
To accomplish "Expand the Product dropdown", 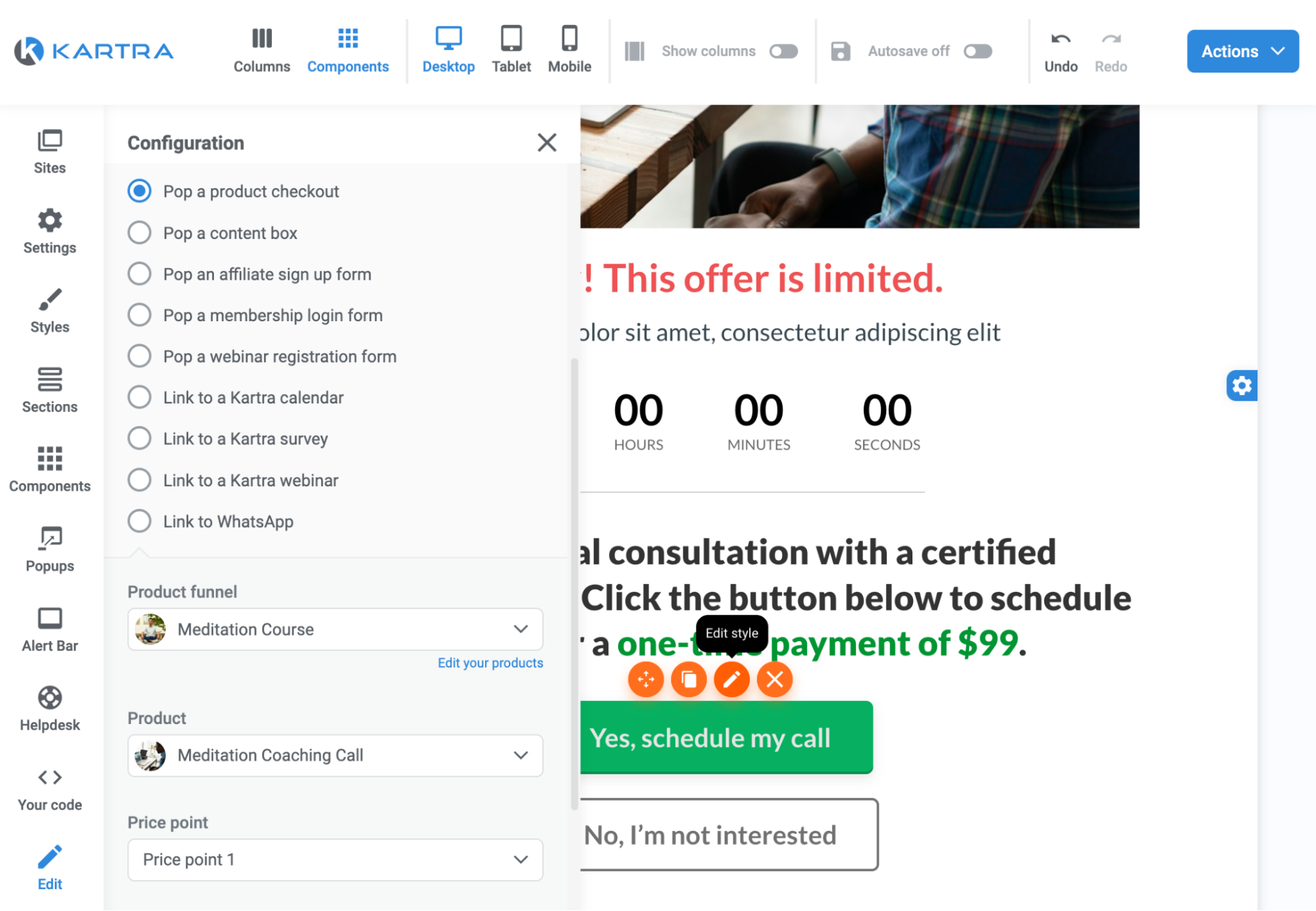I will [335, 756].
